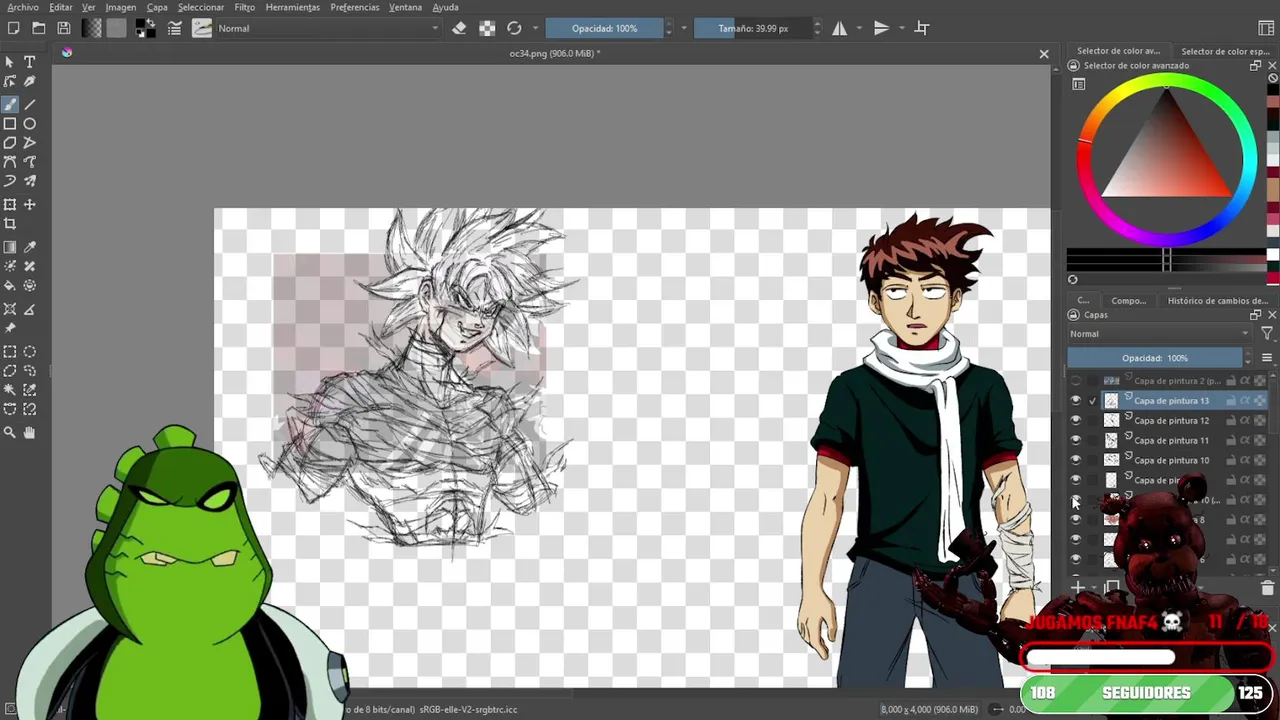Open an existing file from the toolbar
1280x720 pixels.
(39, 28)
